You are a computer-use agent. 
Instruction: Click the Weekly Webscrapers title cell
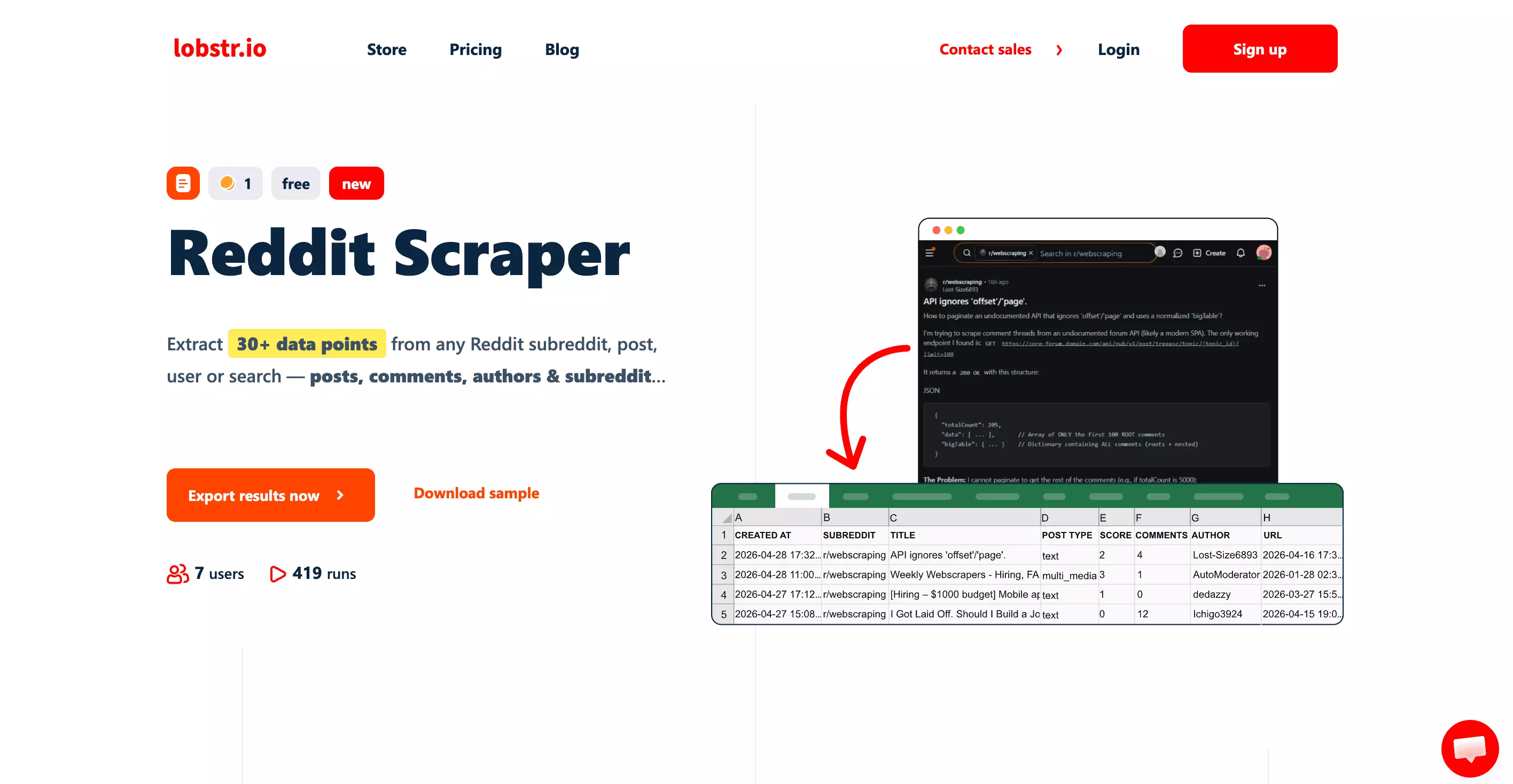coord(964,574)
